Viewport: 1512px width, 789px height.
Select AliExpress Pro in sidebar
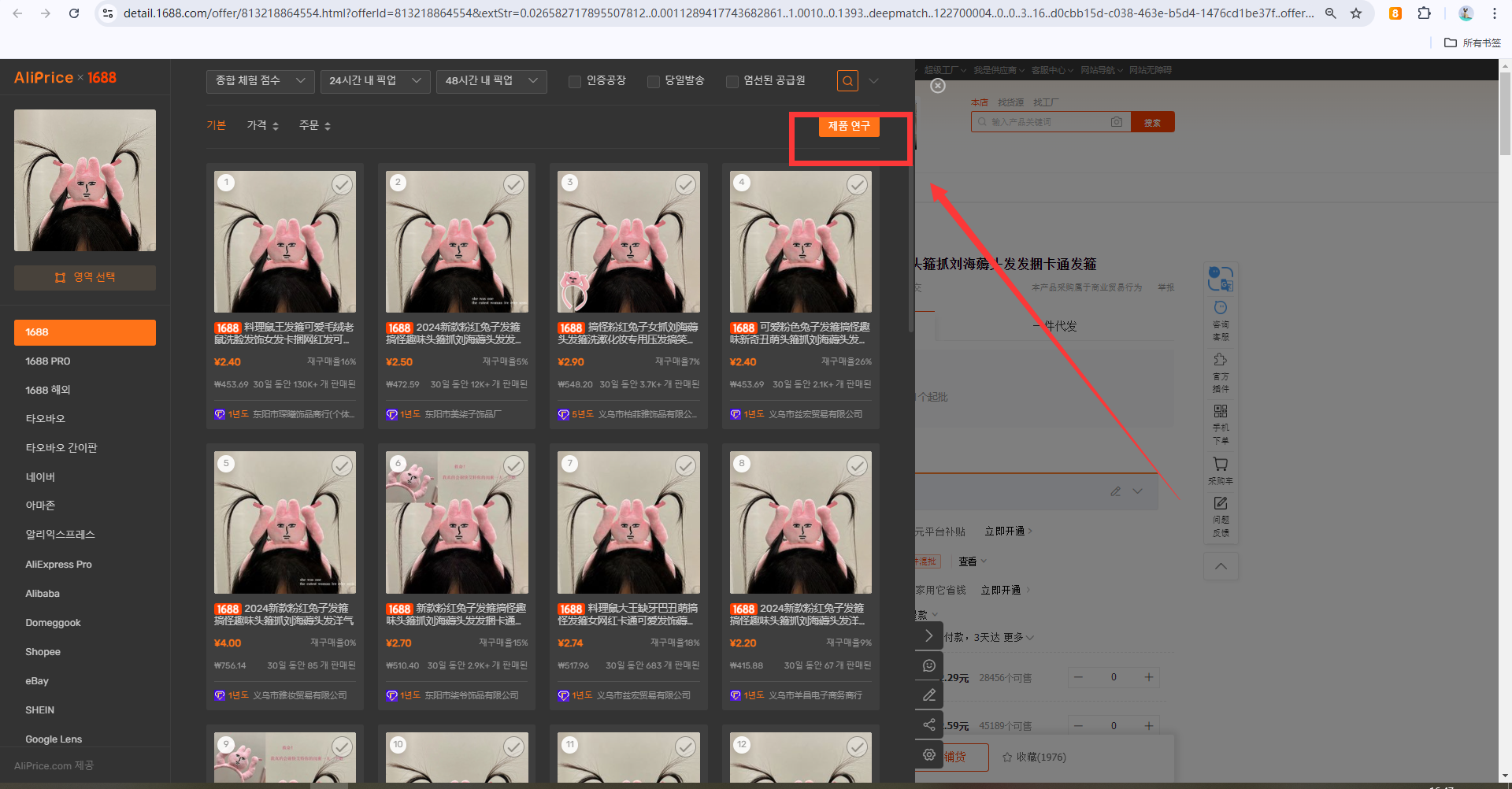(x=58, y=565)
